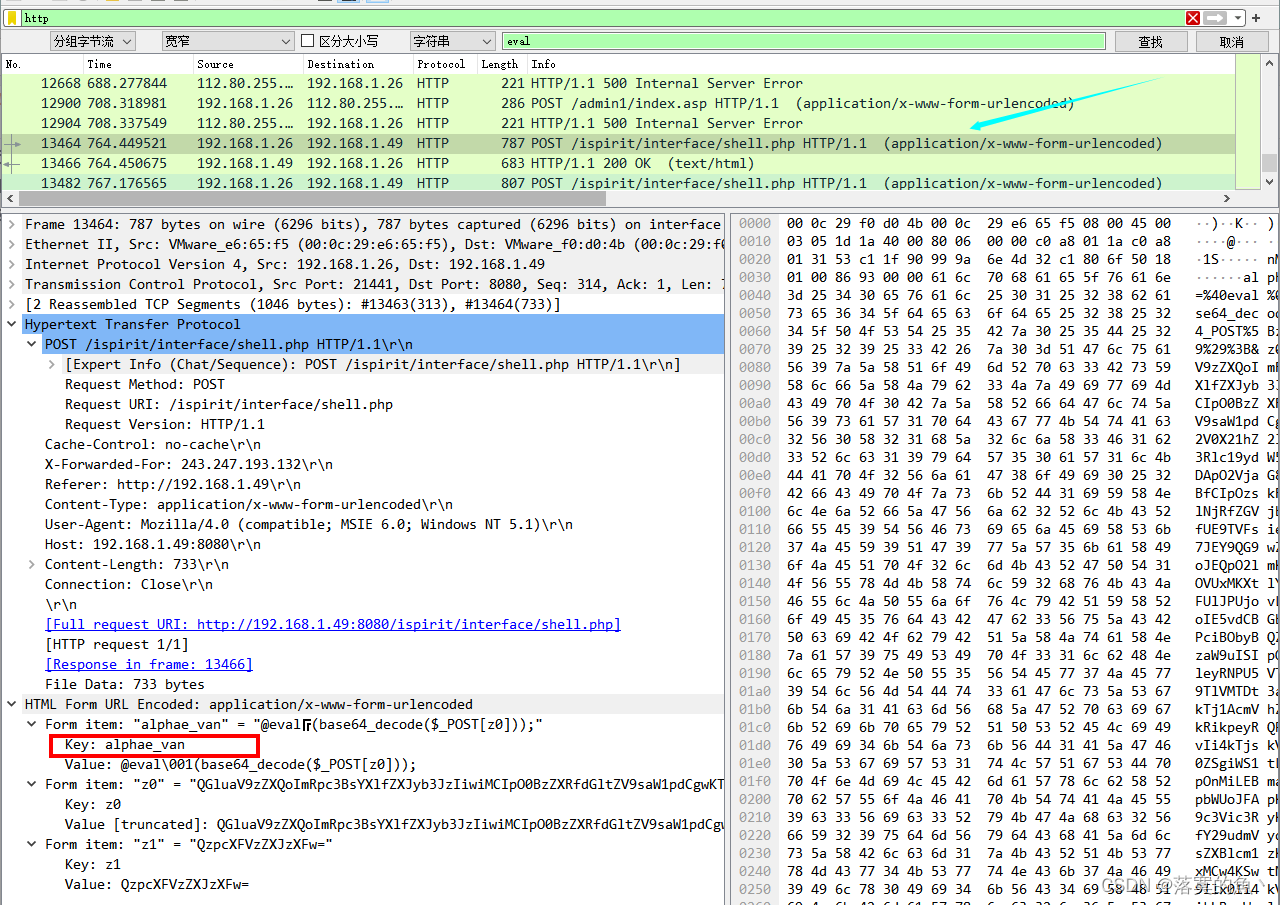This screenshot has height=905, width=1280.
Task: Open the Full request URI link
Action: click(x=333, y=624)
